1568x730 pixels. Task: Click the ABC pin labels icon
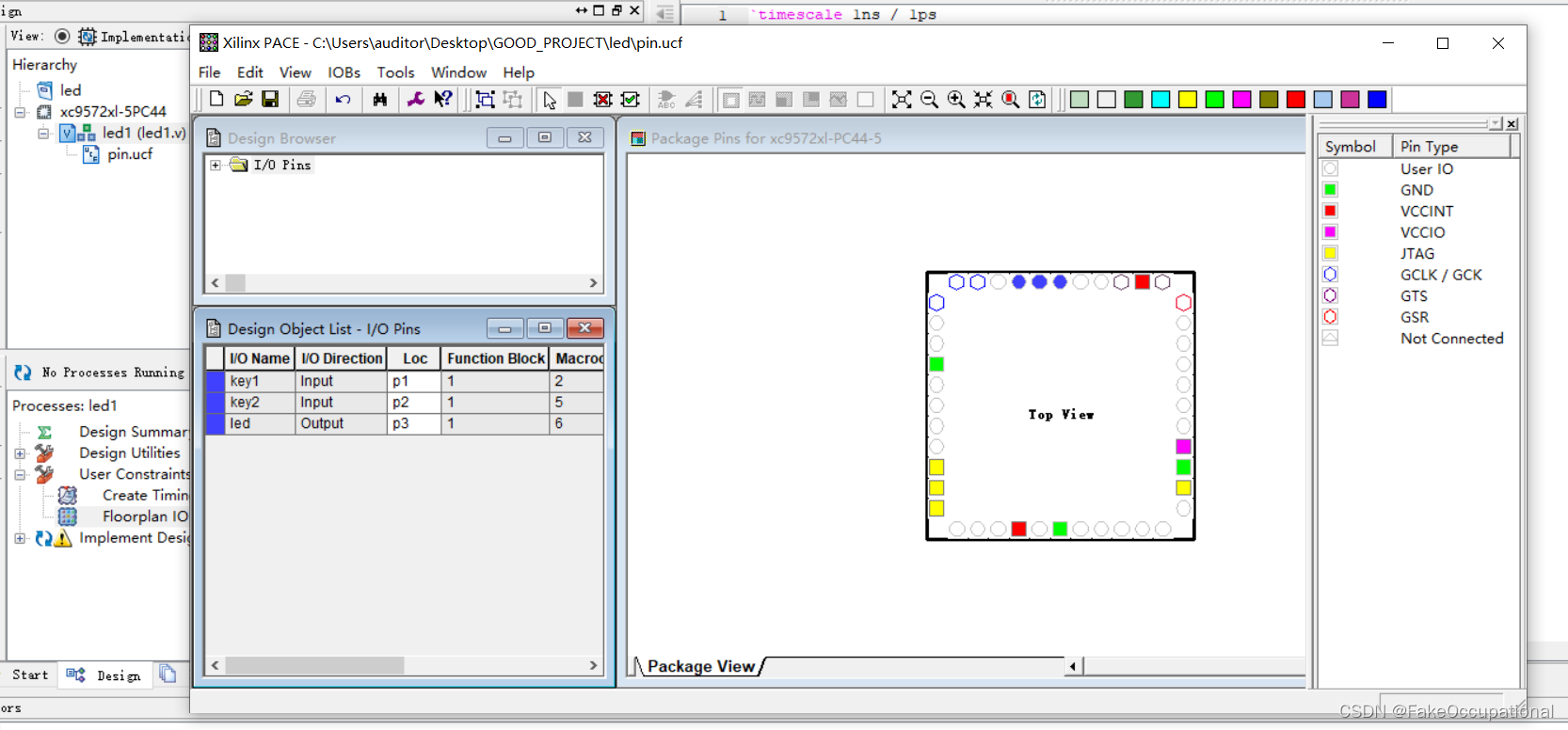[x=667, y=99]
